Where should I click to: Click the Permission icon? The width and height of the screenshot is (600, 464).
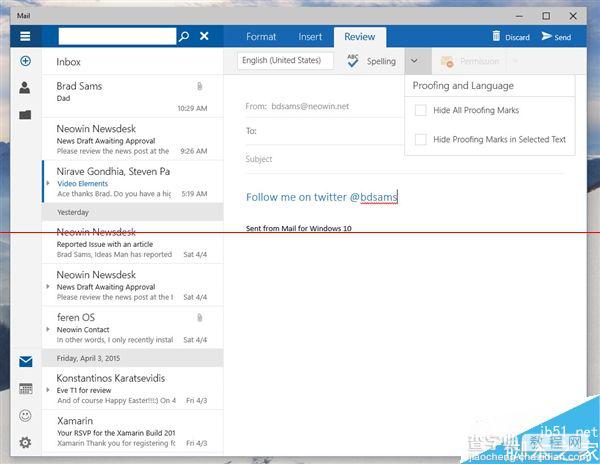click(x=447, y=61)
